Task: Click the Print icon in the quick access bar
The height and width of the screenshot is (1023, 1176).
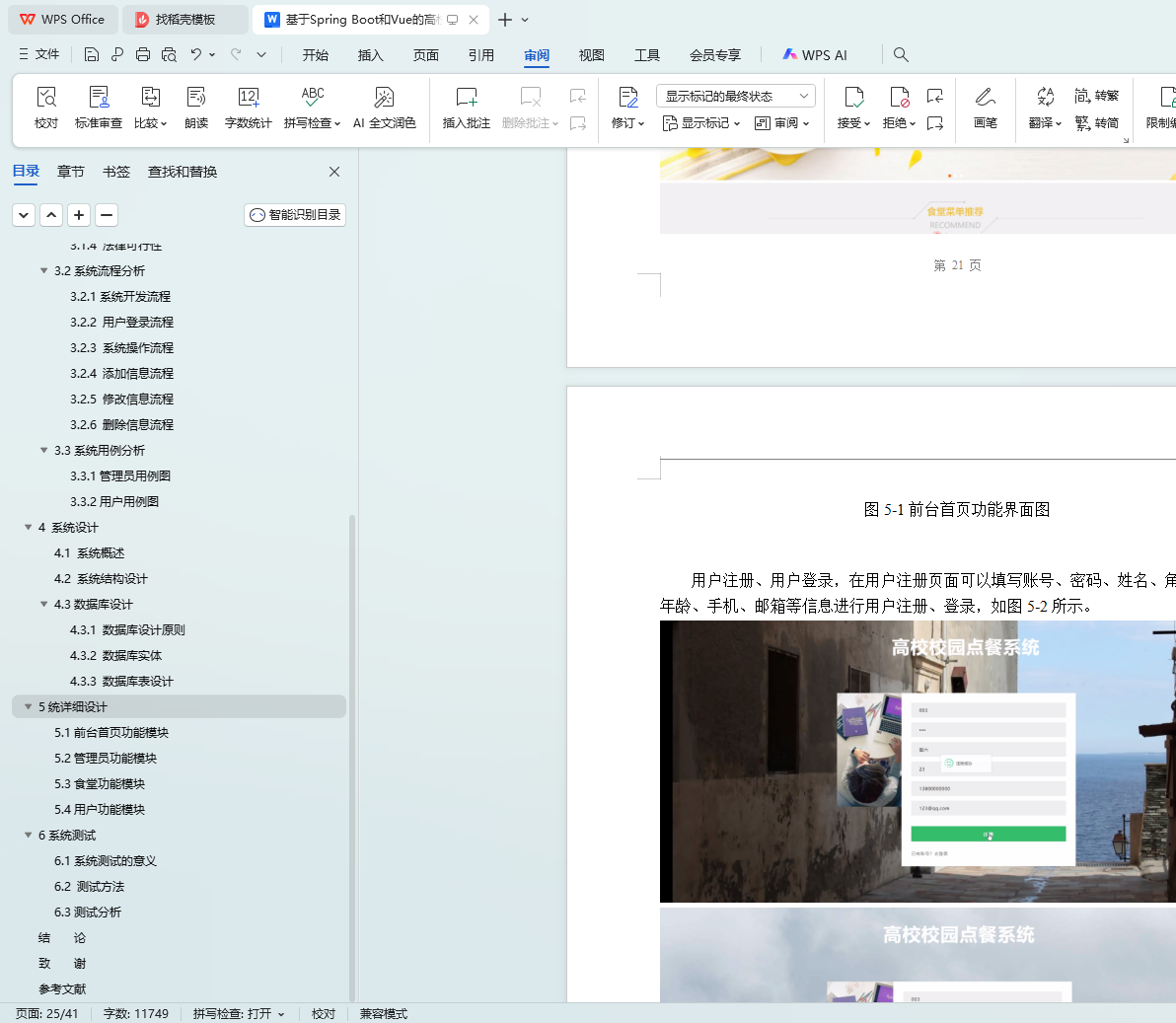Action: (142, 54)
